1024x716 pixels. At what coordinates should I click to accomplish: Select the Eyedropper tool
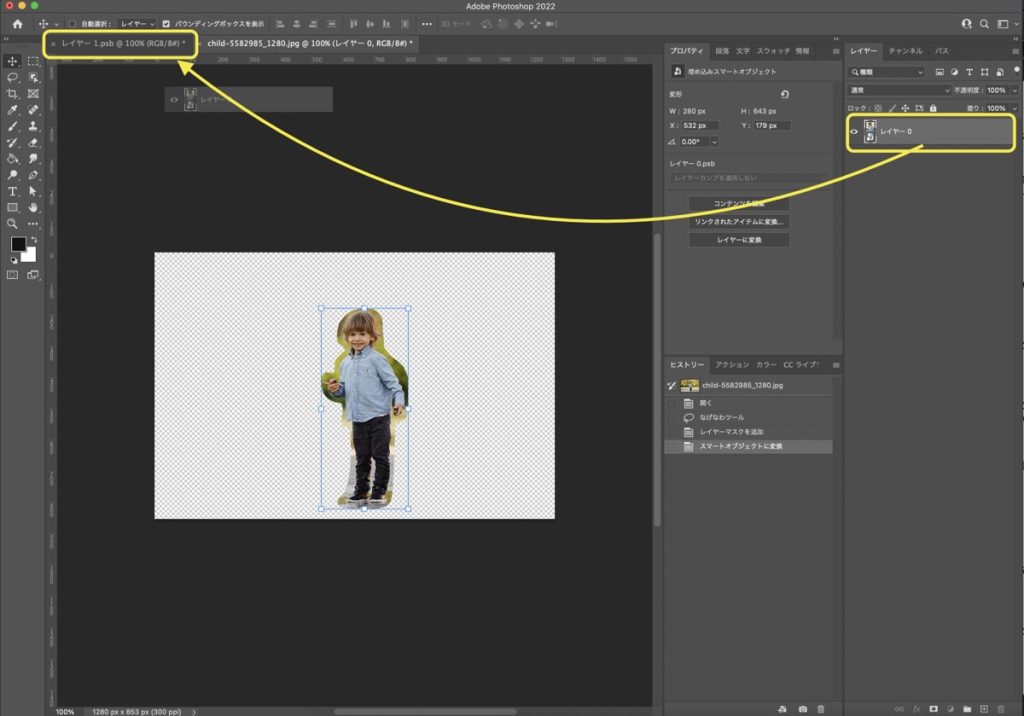(12, 110)
